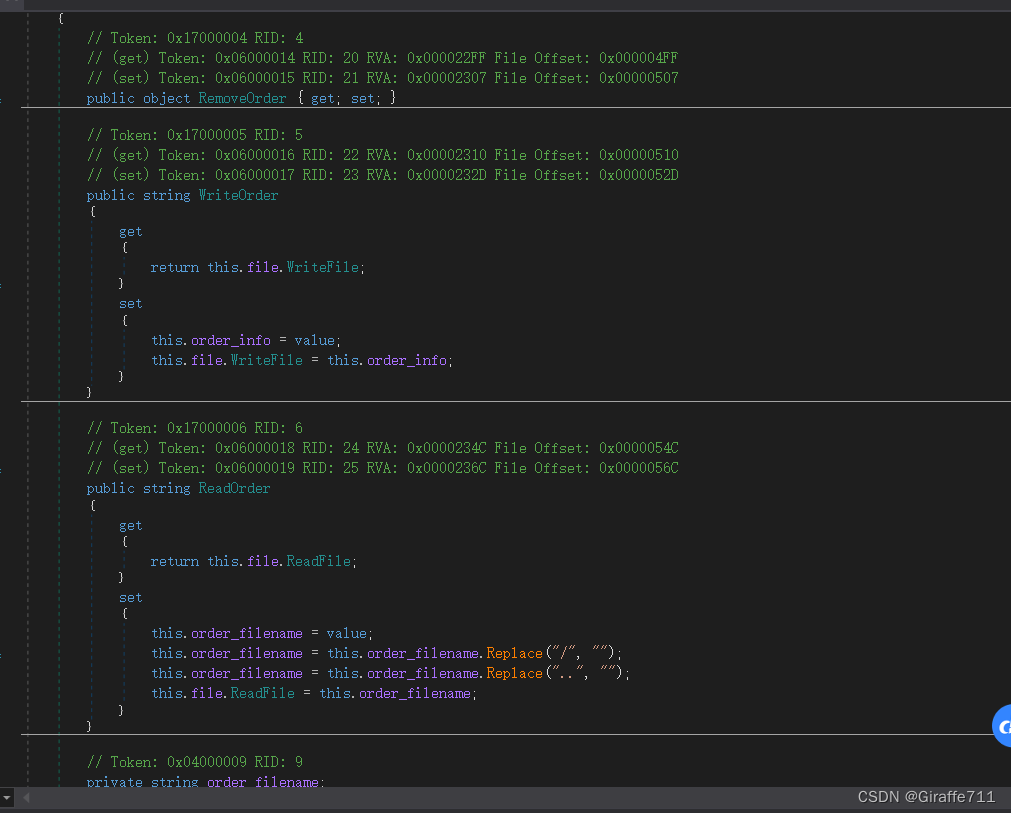Viewport: 1011px width, 813px height.
Task: Click the Replace method call
Action: click(x=514, y=652)
